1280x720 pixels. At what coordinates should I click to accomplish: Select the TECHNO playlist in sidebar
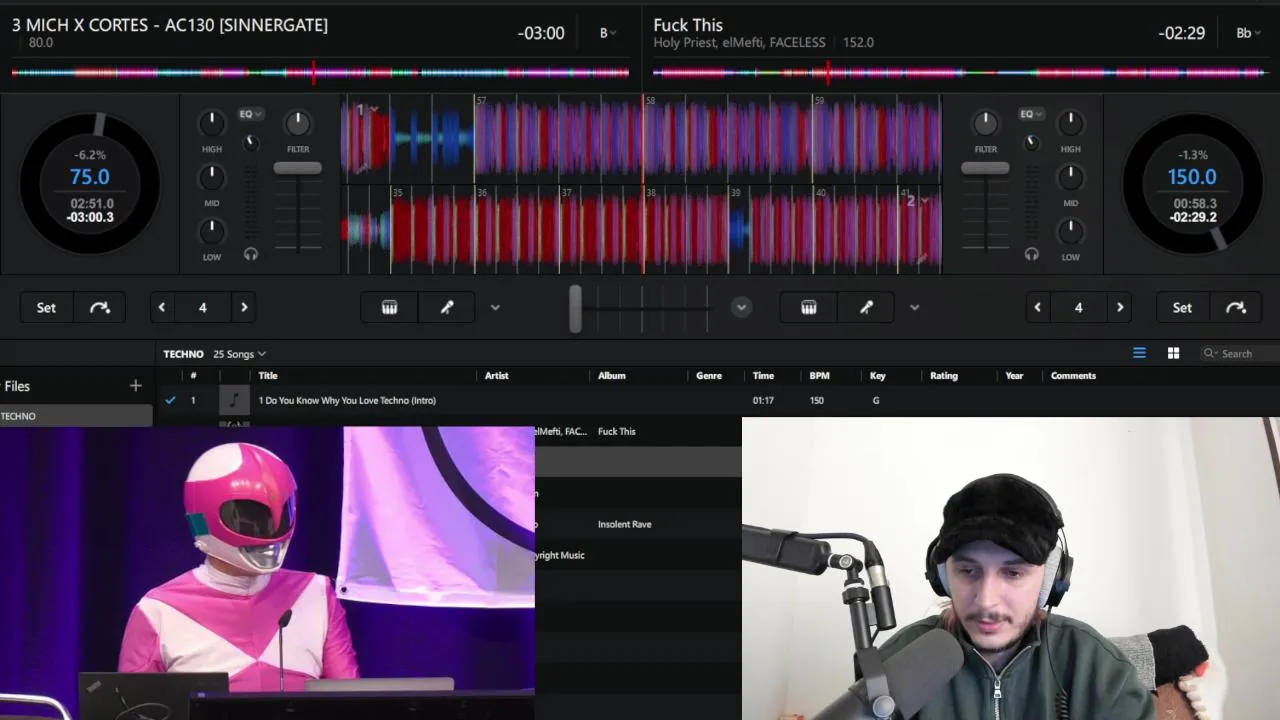[x=76, y=416]
